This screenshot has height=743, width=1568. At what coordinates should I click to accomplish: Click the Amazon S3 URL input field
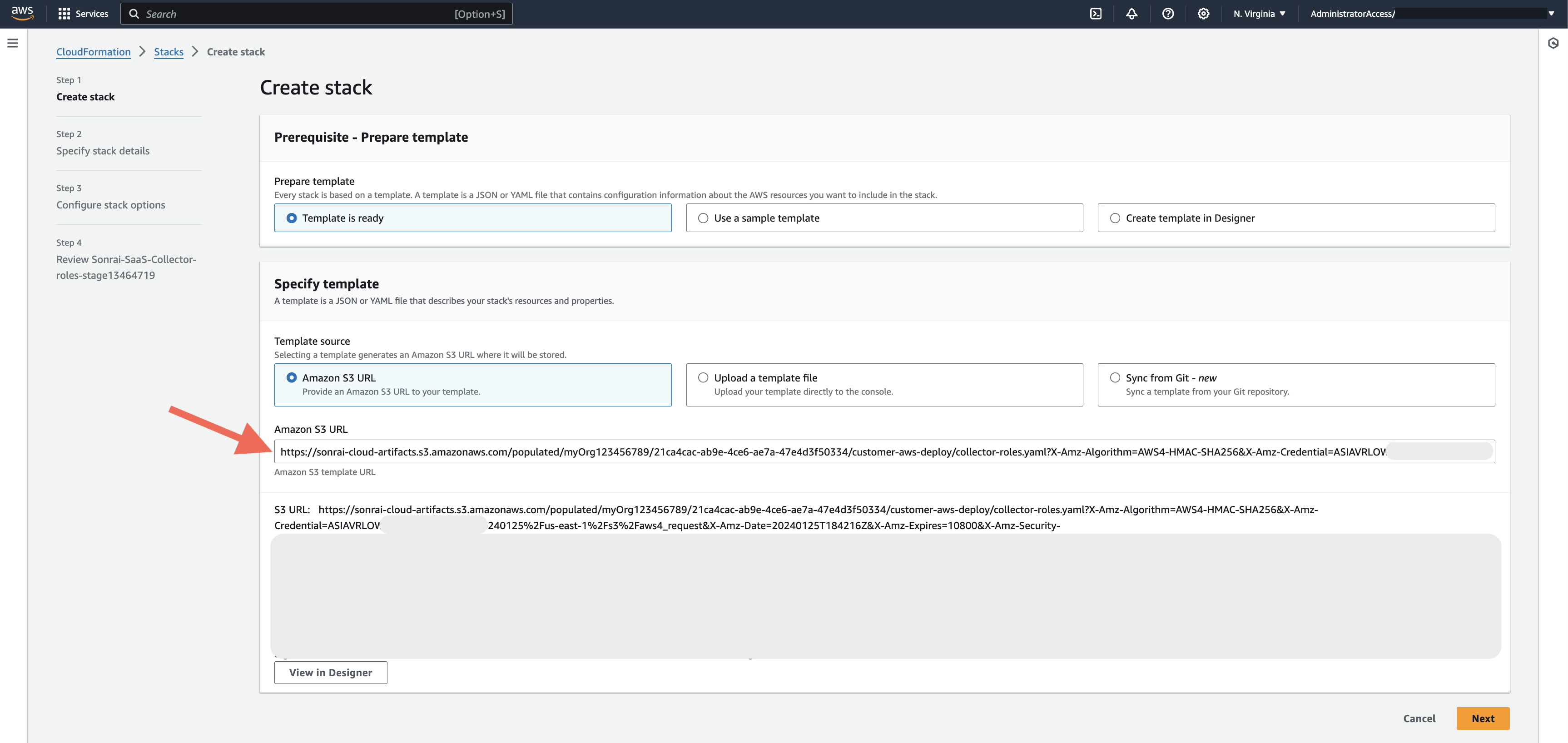click(x=884, y=451)
